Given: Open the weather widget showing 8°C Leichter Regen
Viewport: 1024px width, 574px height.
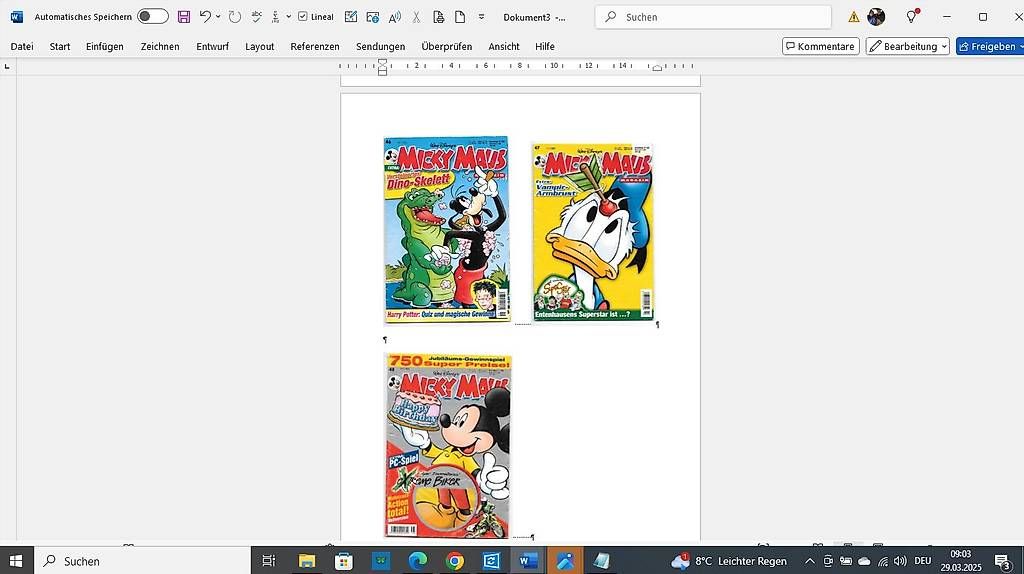Looking at the screenshot, I should [x=729, y=561].
